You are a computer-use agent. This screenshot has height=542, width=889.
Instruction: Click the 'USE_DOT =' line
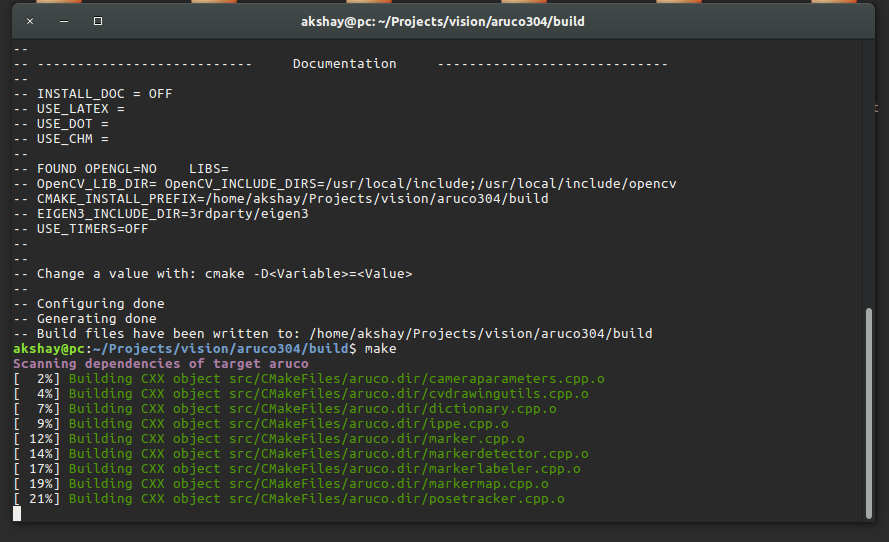[x=61, y=124]
